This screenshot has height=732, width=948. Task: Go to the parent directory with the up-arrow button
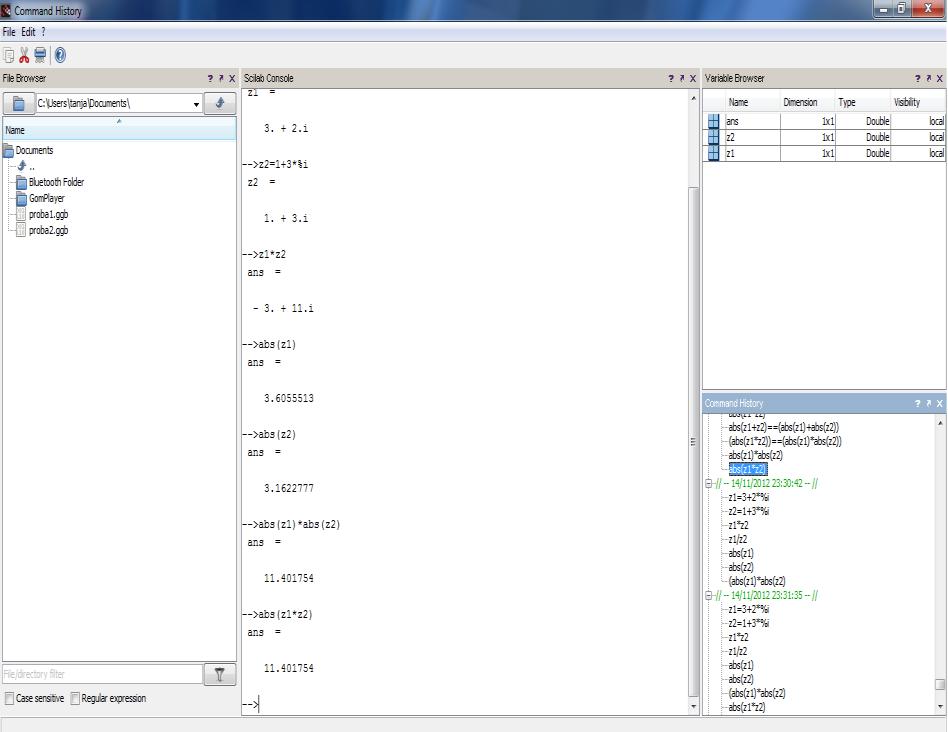(x=220, y=103)
